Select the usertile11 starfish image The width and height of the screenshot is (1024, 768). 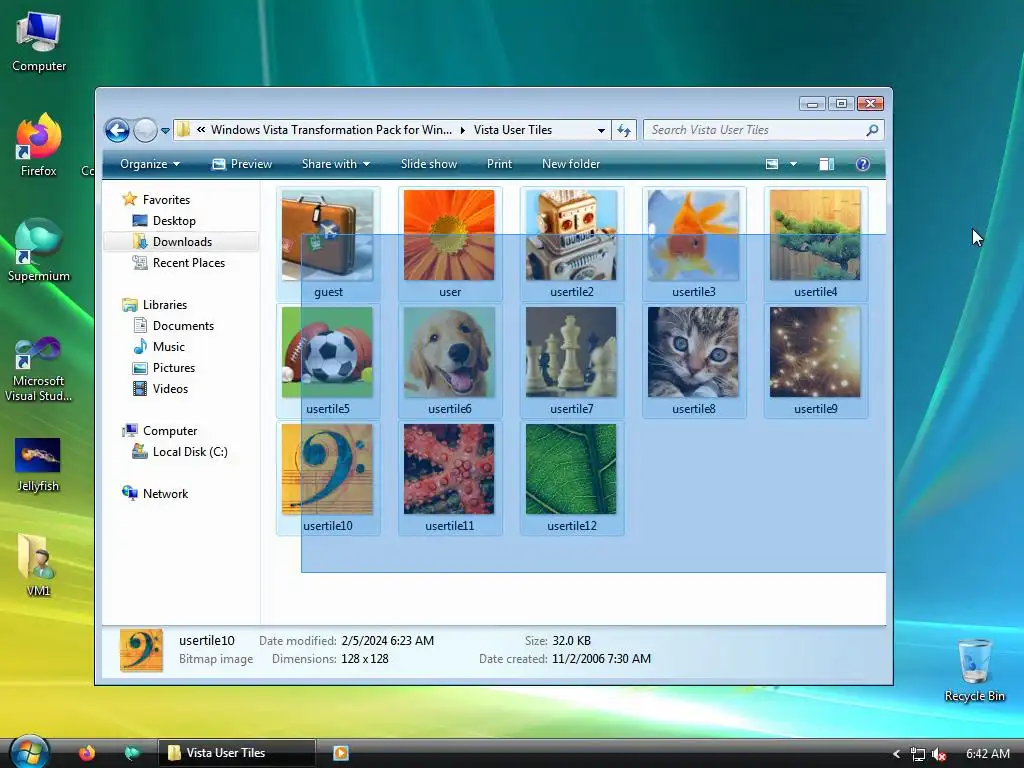pyautogui.click(x=449, y=470)
